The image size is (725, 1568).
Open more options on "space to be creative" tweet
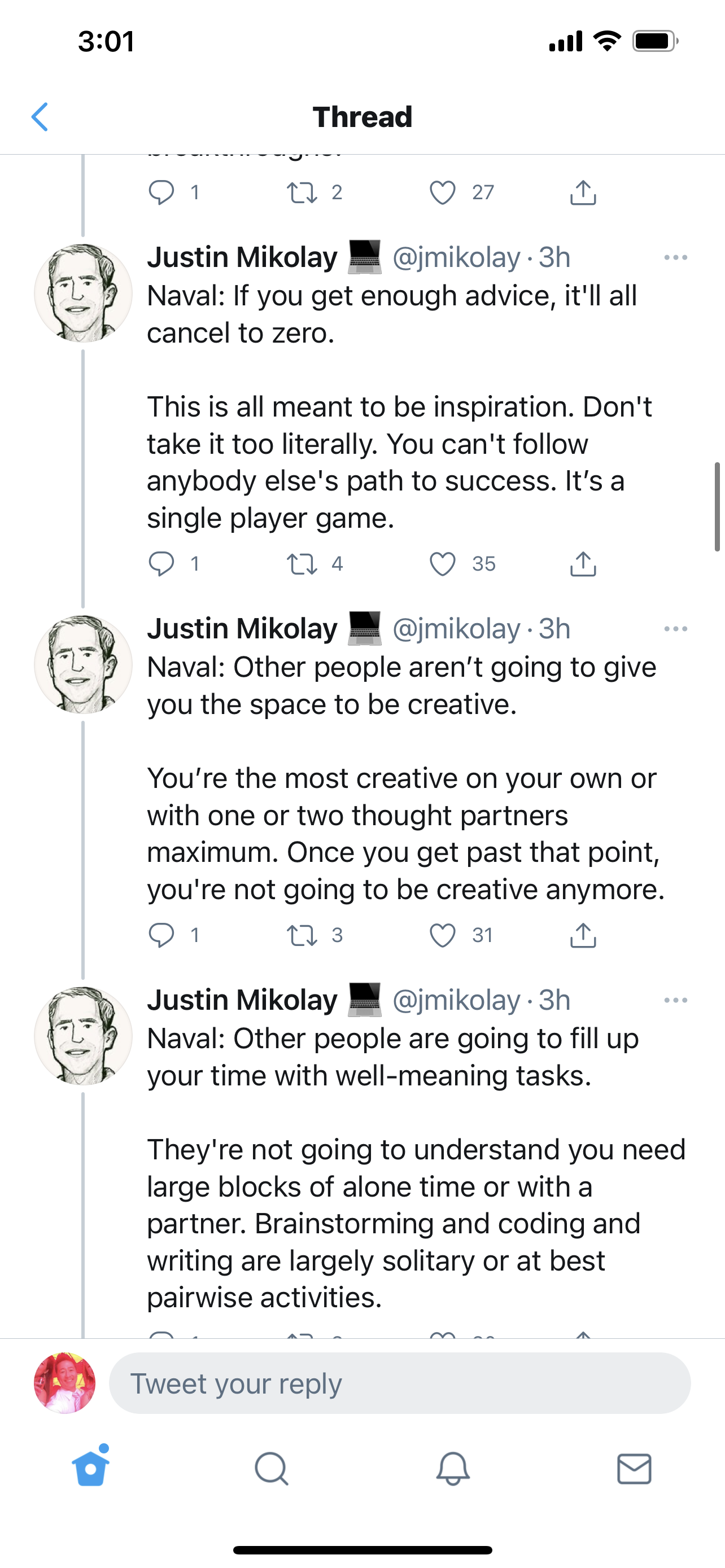pos(676,629)
